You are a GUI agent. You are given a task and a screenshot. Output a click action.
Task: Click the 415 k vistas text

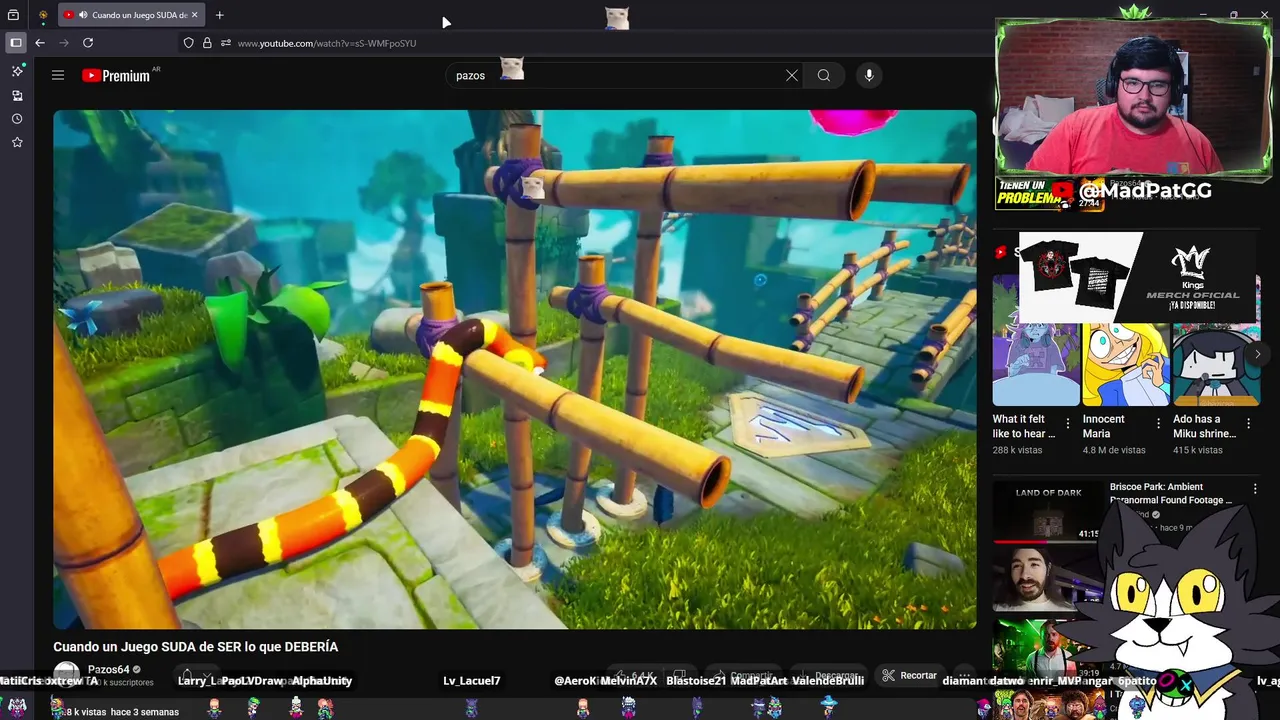1198,450
